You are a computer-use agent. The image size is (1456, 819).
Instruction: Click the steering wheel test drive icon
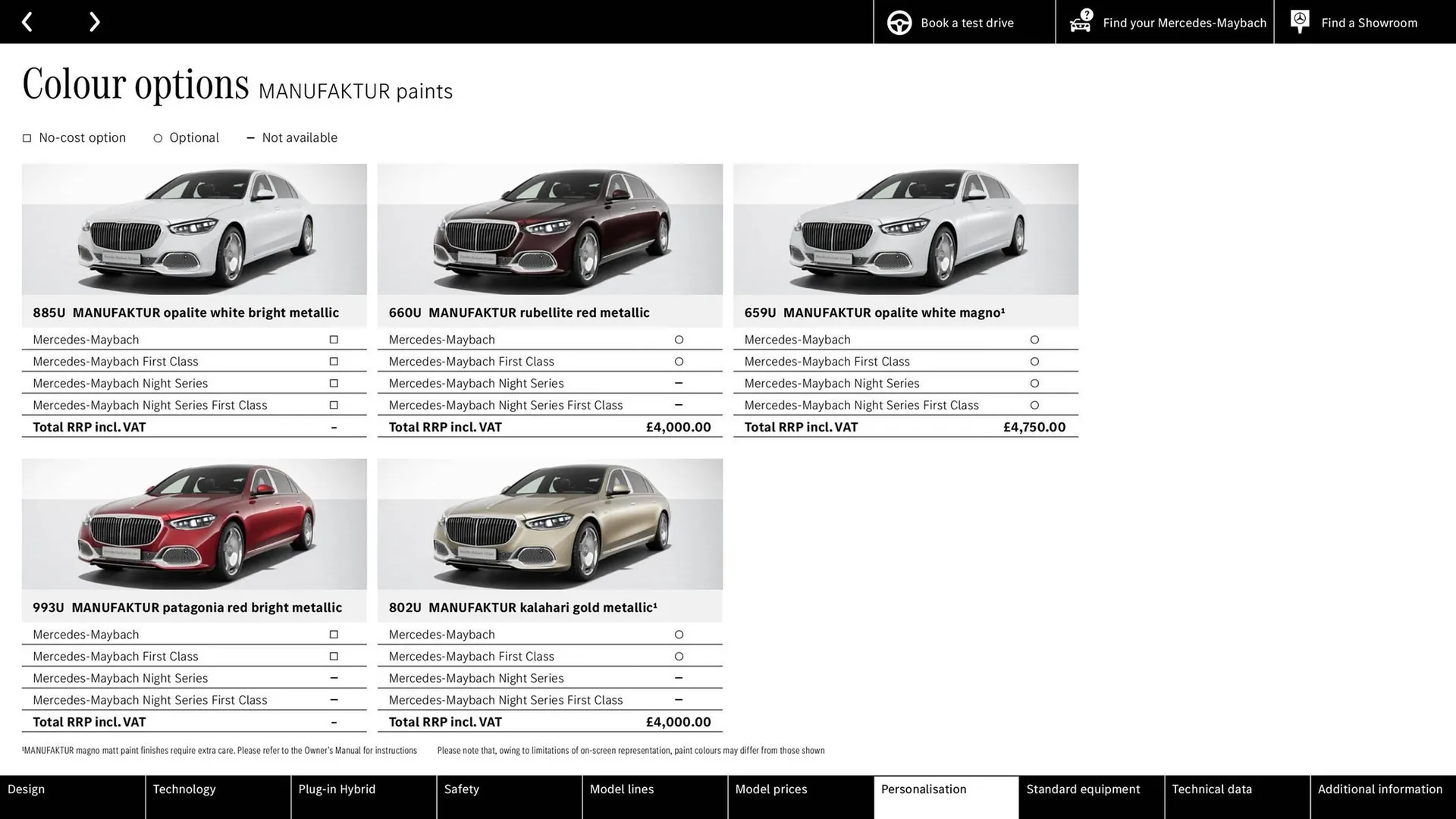pyautogui.click(x=899, y=22)
